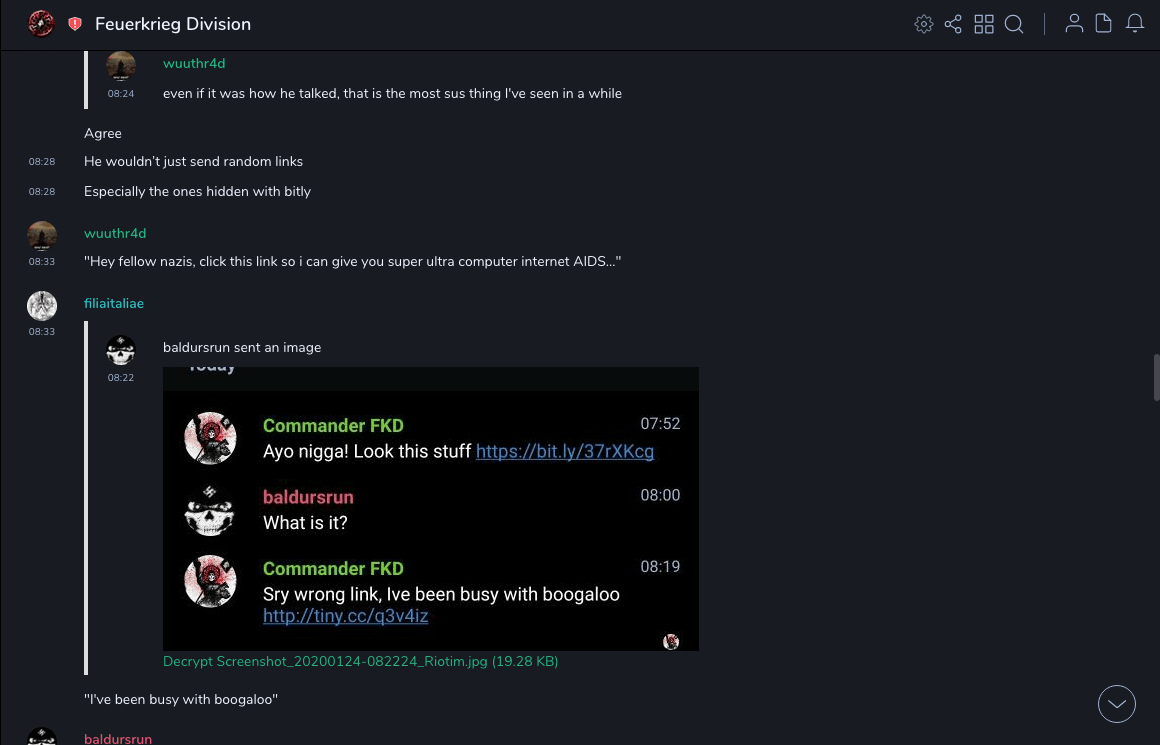This screenshot has width=1160, height=745.
Task: Click the 08:24 timestamp in the quoted reply
Action: click(121, 94)
